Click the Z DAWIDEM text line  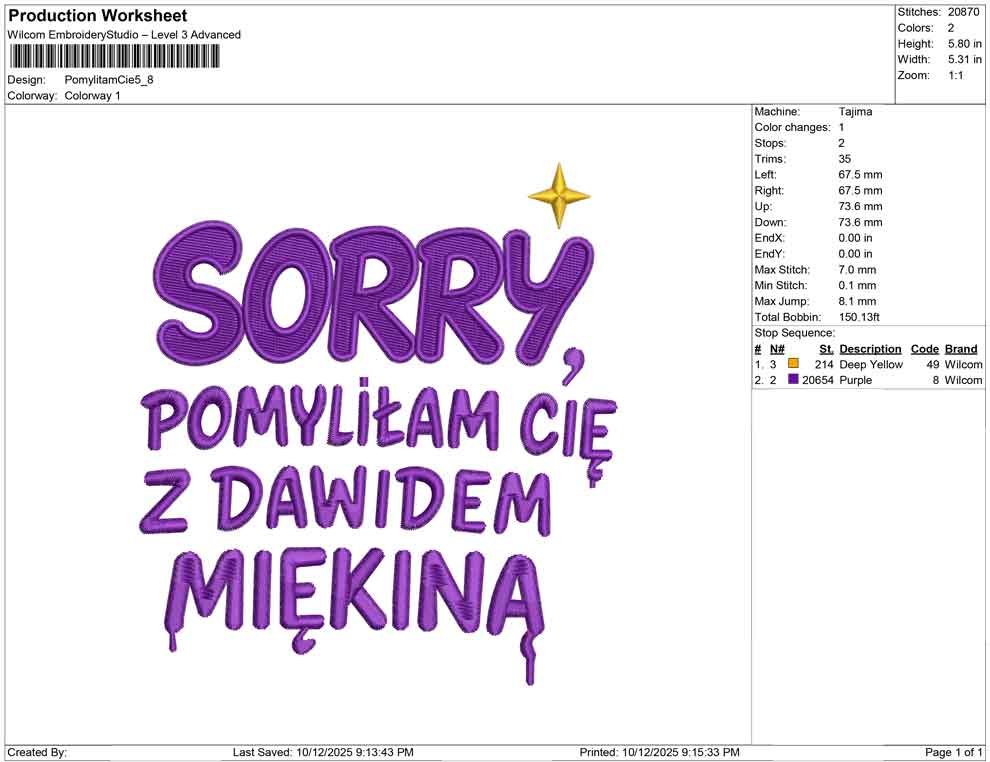tap(344, 502)
